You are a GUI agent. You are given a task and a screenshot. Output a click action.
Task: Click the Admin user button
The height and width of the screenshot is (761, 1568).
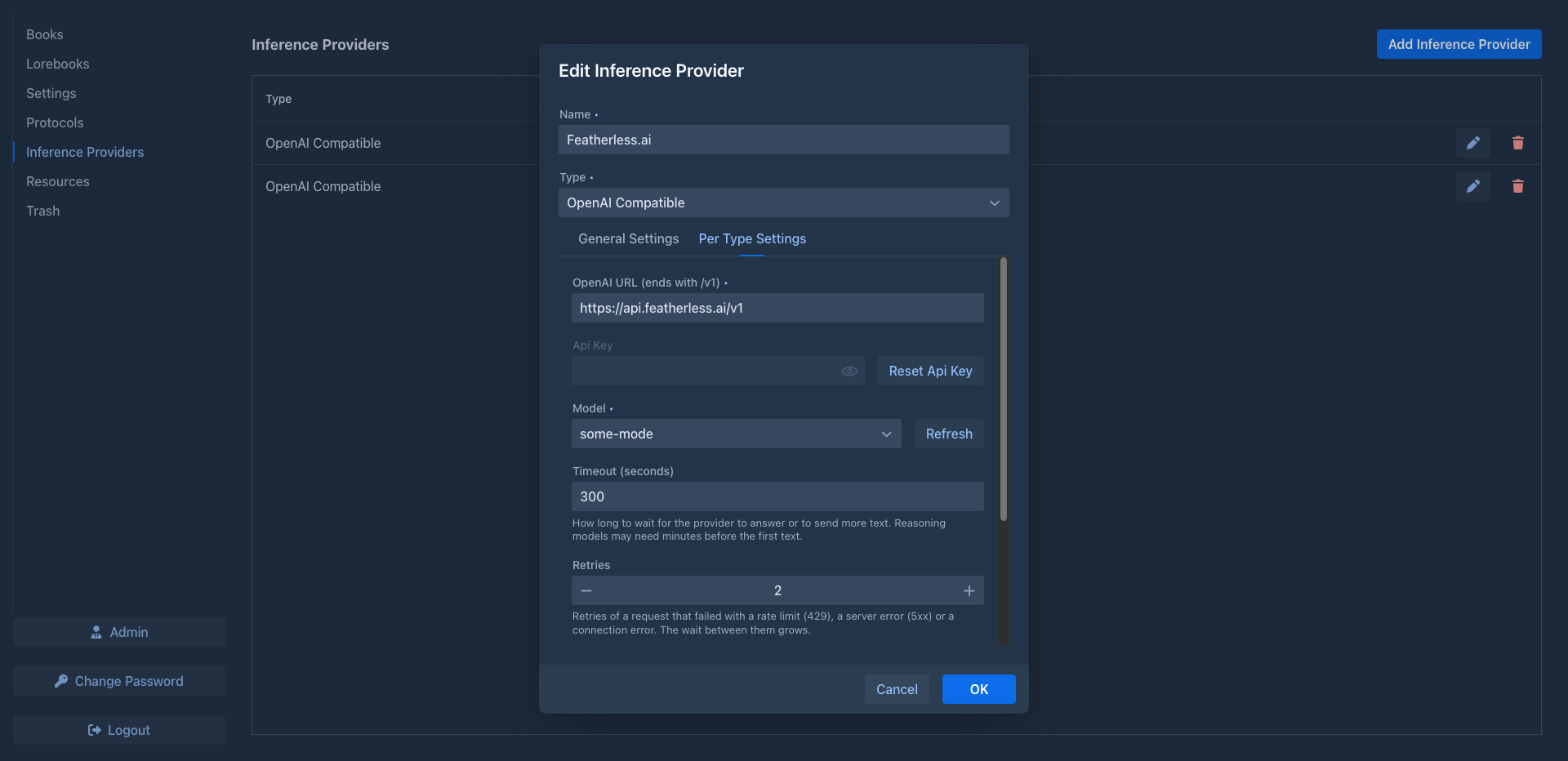coord(119,632)
